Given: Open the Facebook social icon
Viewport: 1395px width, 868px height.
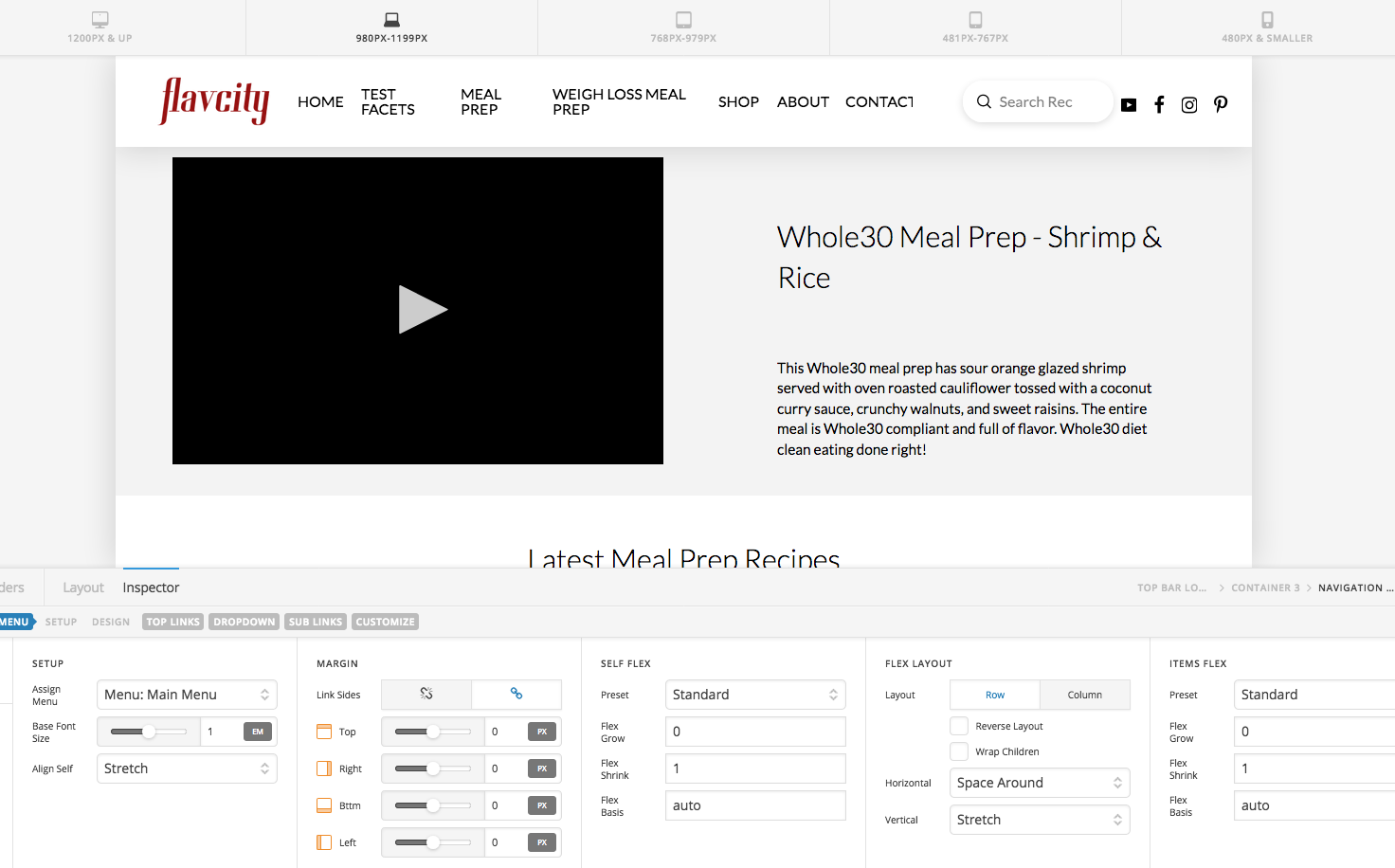Looking at the screenshot, I should 1159,104.
